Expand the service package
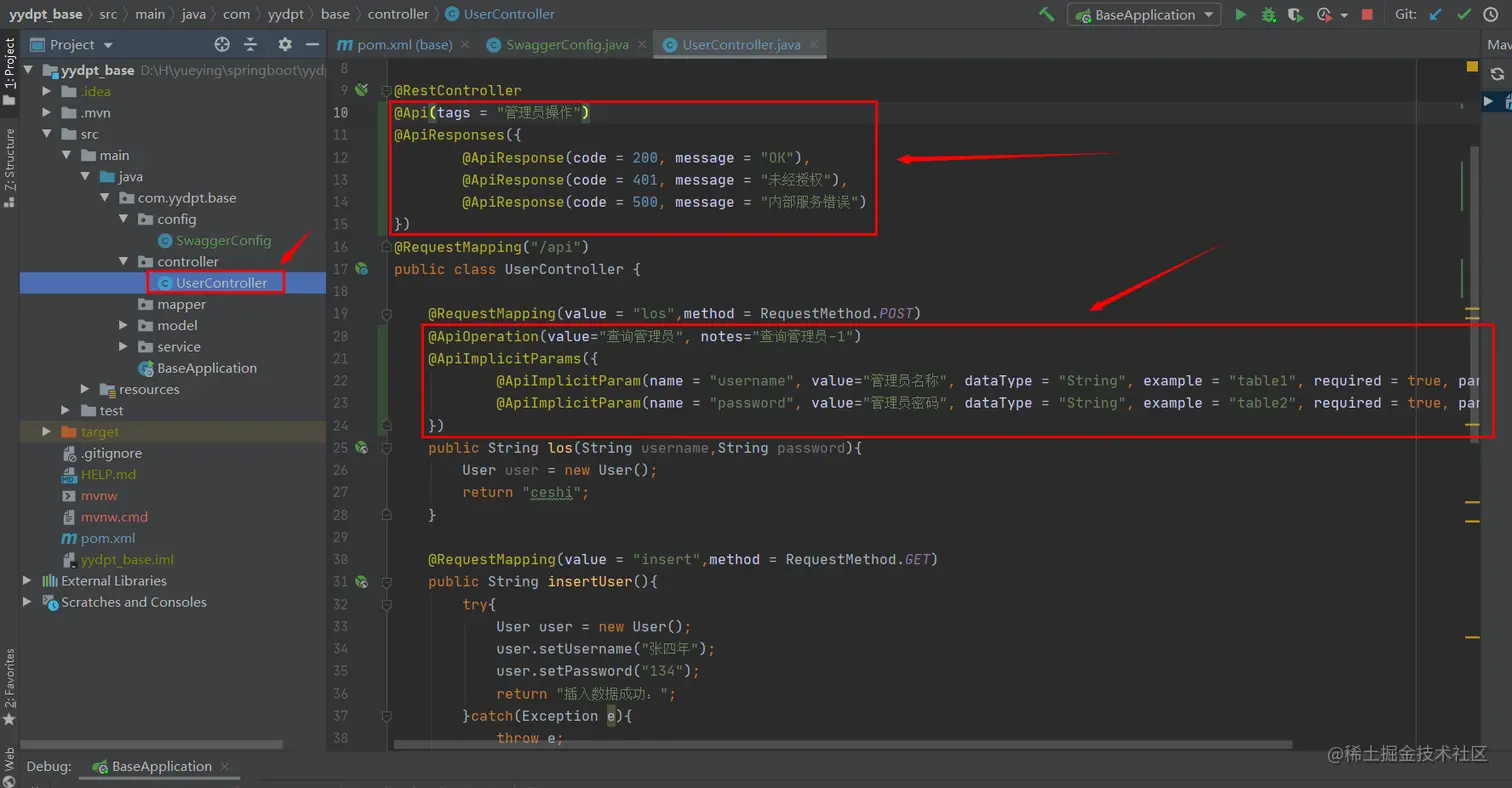 tap(123, 347)
